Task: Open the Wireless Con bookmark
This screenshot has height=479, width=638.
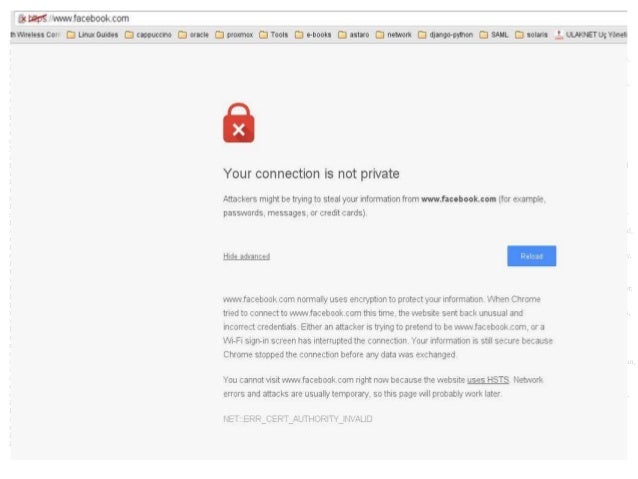Action: (35, 35)
